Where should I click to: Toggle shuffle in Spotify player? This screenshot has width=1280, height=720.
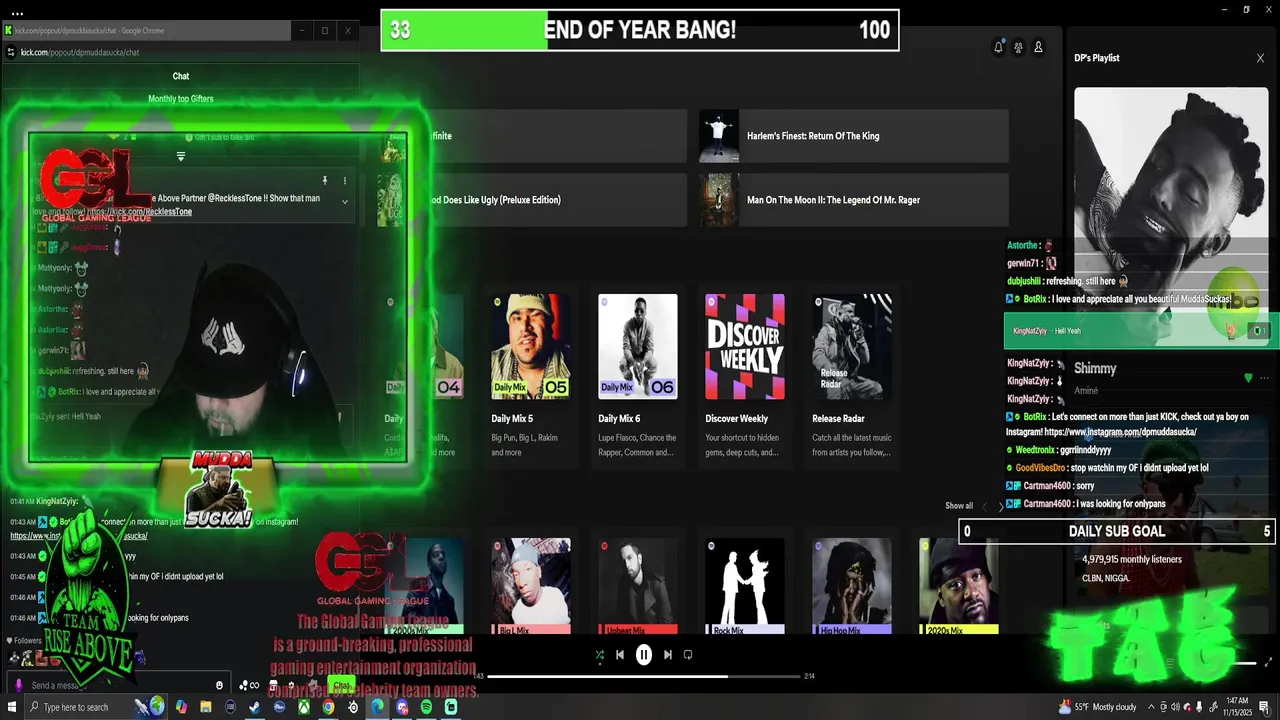tap(599, 655)
